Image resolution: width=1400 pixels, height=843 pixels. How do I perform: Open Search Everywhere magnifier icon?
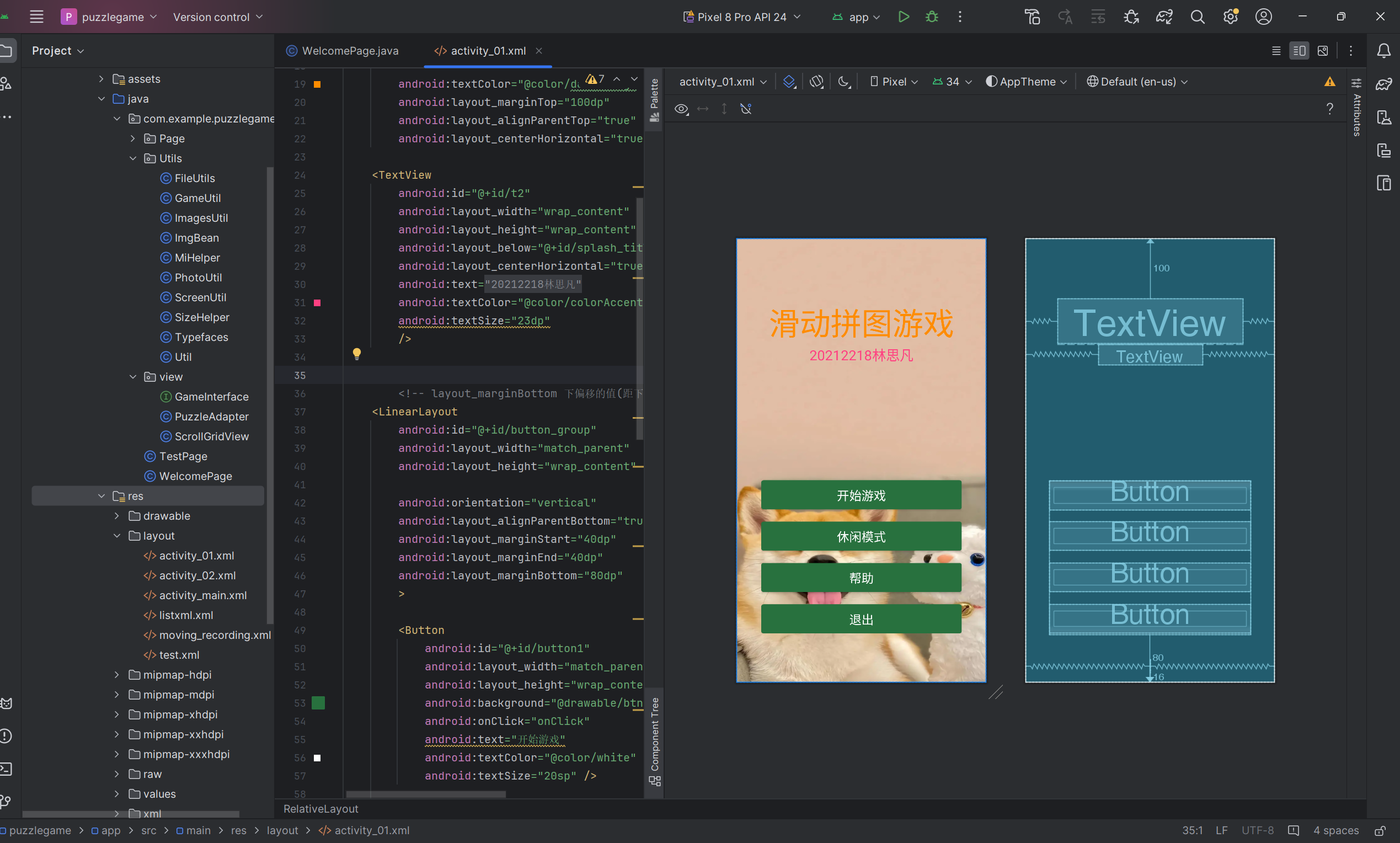coord(1197,17)
